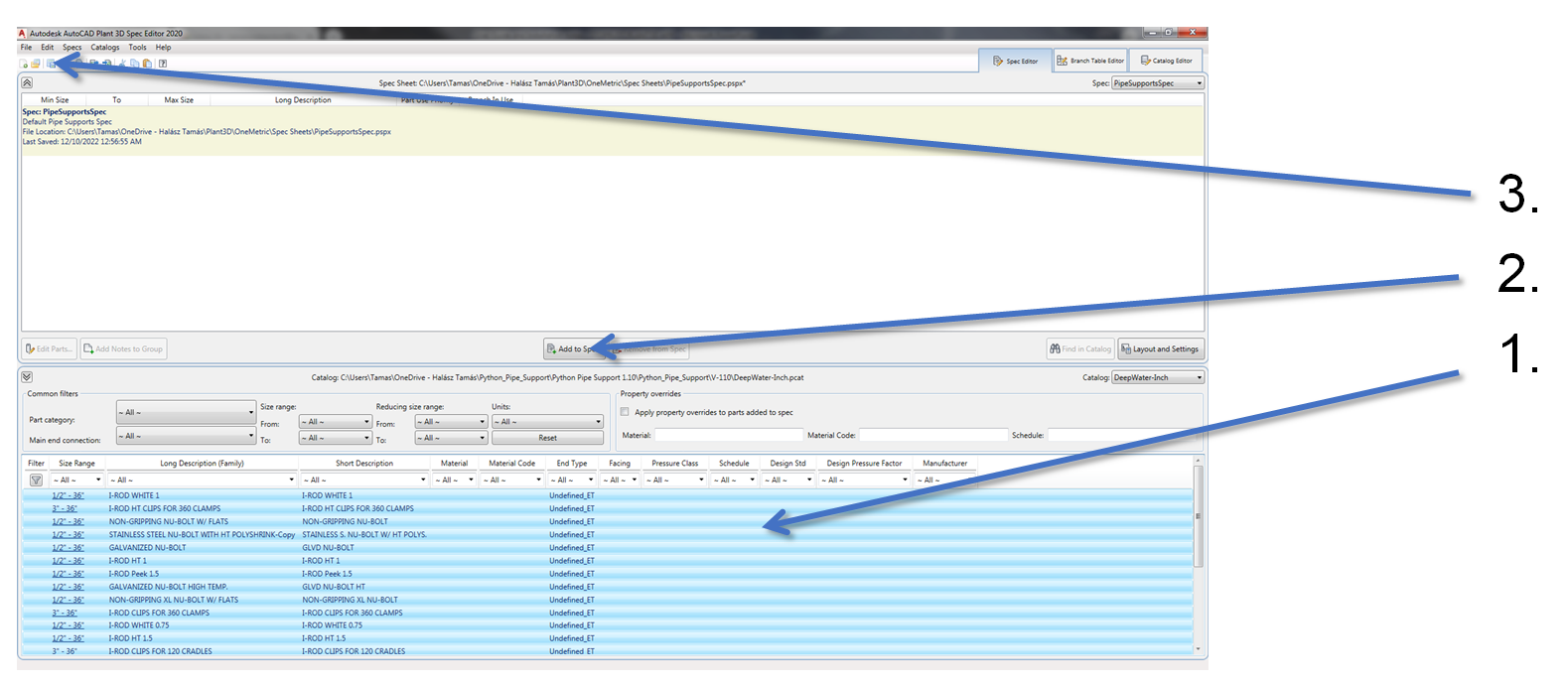Open the Specs menu
1568x686 pixels.
[72, 48]
